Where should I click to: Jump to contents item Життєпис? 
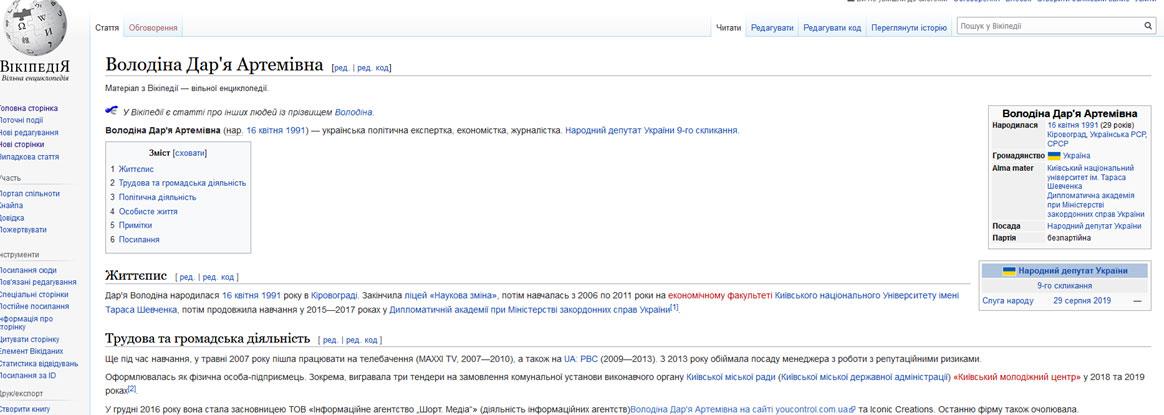pyautogui.click(x=136, y=169)
